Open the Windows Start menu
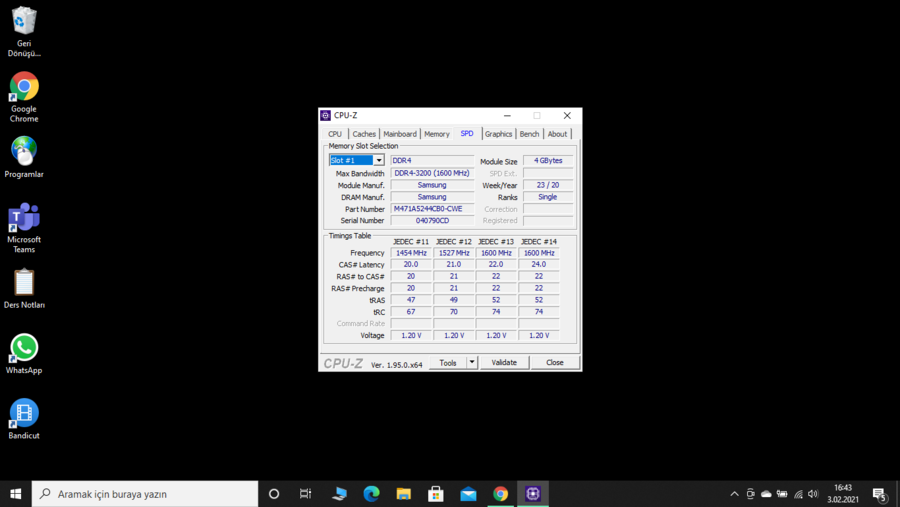Screen dimensions: 900x507 tap(15, 494)
